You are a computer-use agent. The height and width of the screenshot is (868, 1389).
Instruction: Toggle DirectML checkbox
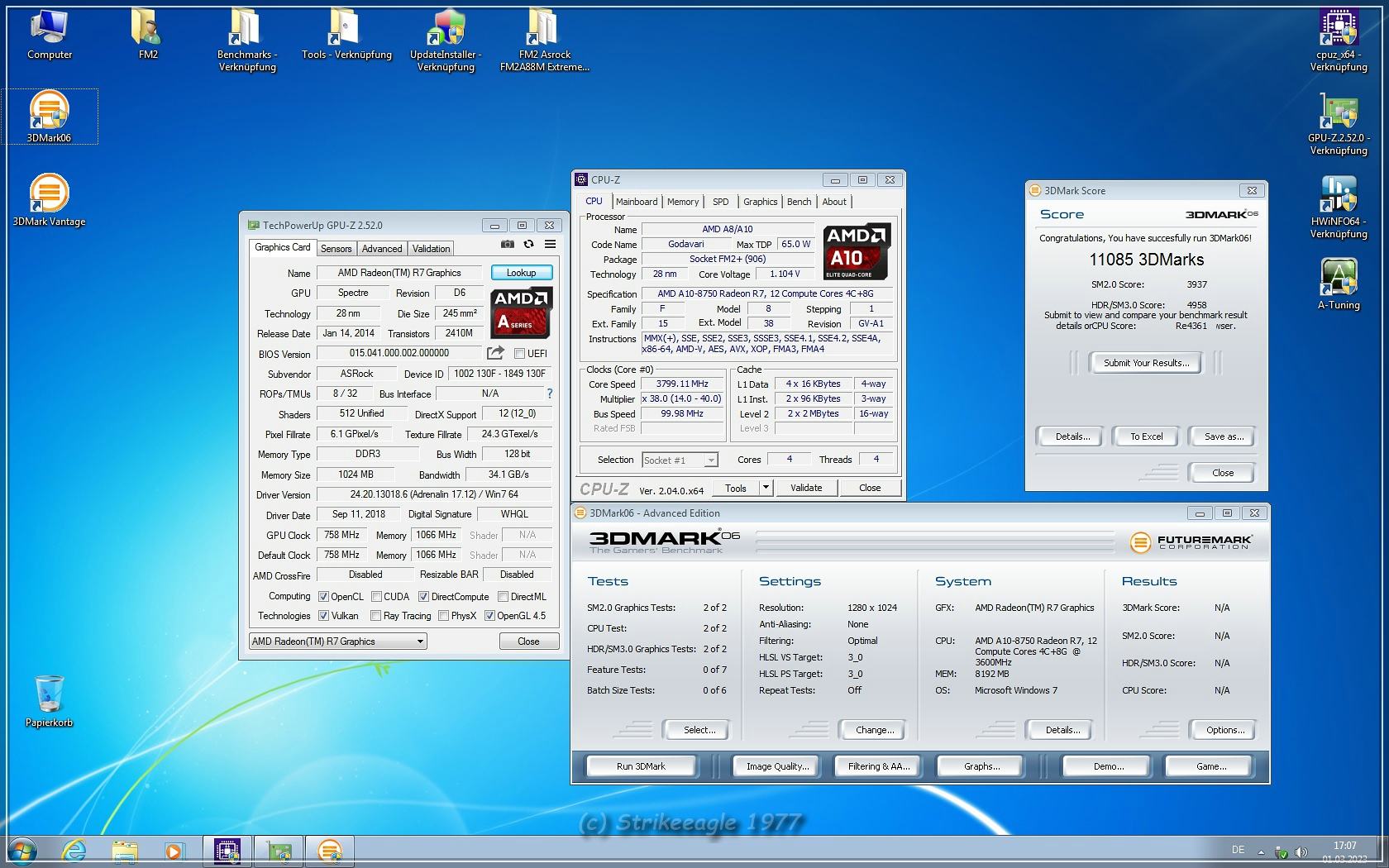pyautogui.click(x=503, y=597)
